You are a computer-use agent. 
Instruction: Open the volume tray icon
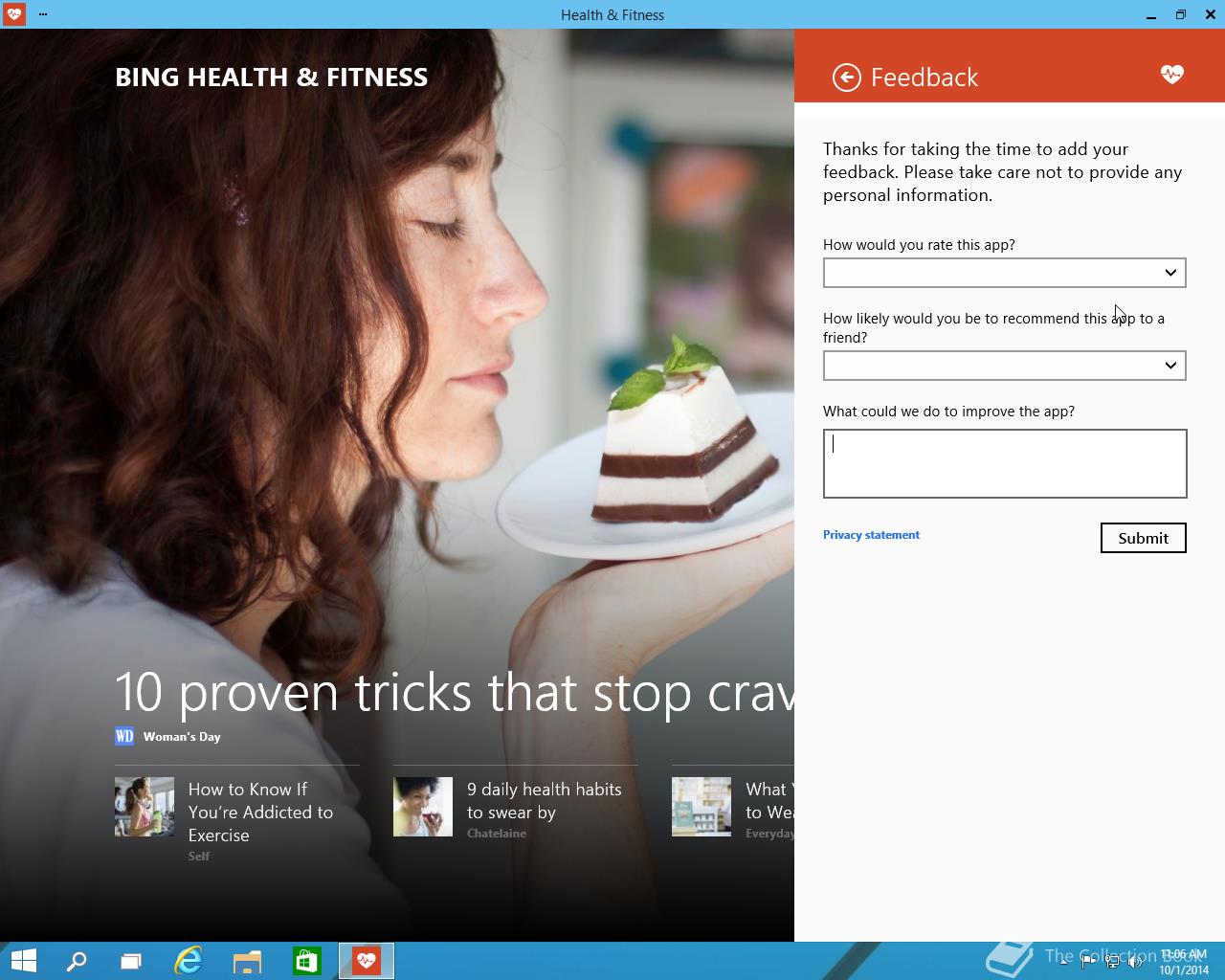click(x=1135, y=963)
